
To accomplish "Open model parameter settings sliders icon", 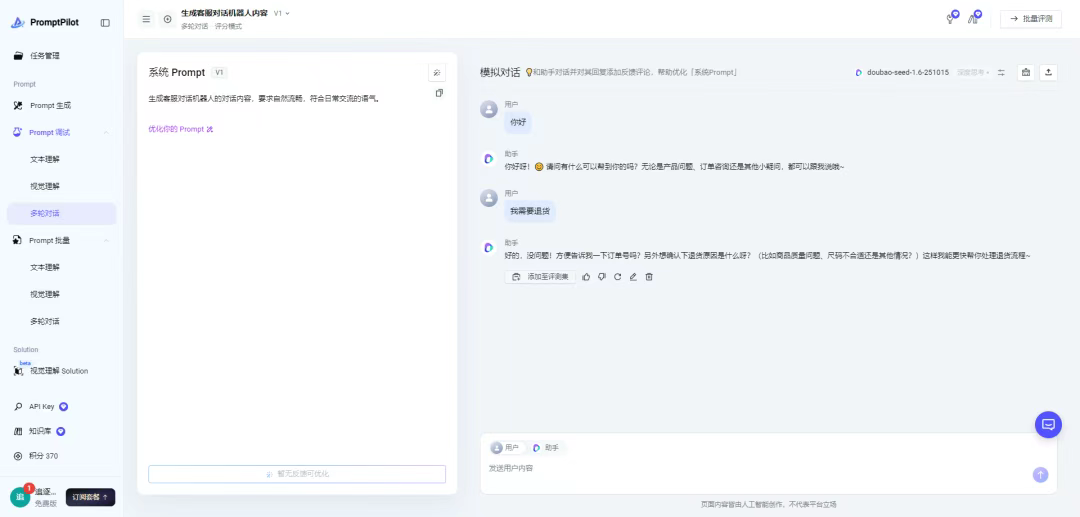I will click(1001, 72).
